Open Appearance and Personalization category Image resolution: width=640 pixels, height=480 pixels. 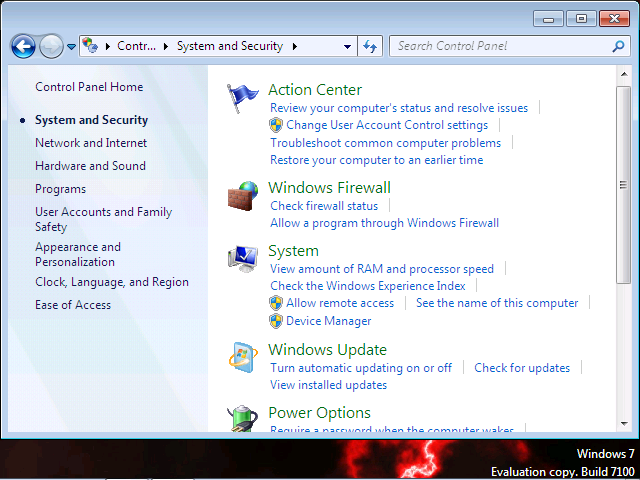pos(78,254)
